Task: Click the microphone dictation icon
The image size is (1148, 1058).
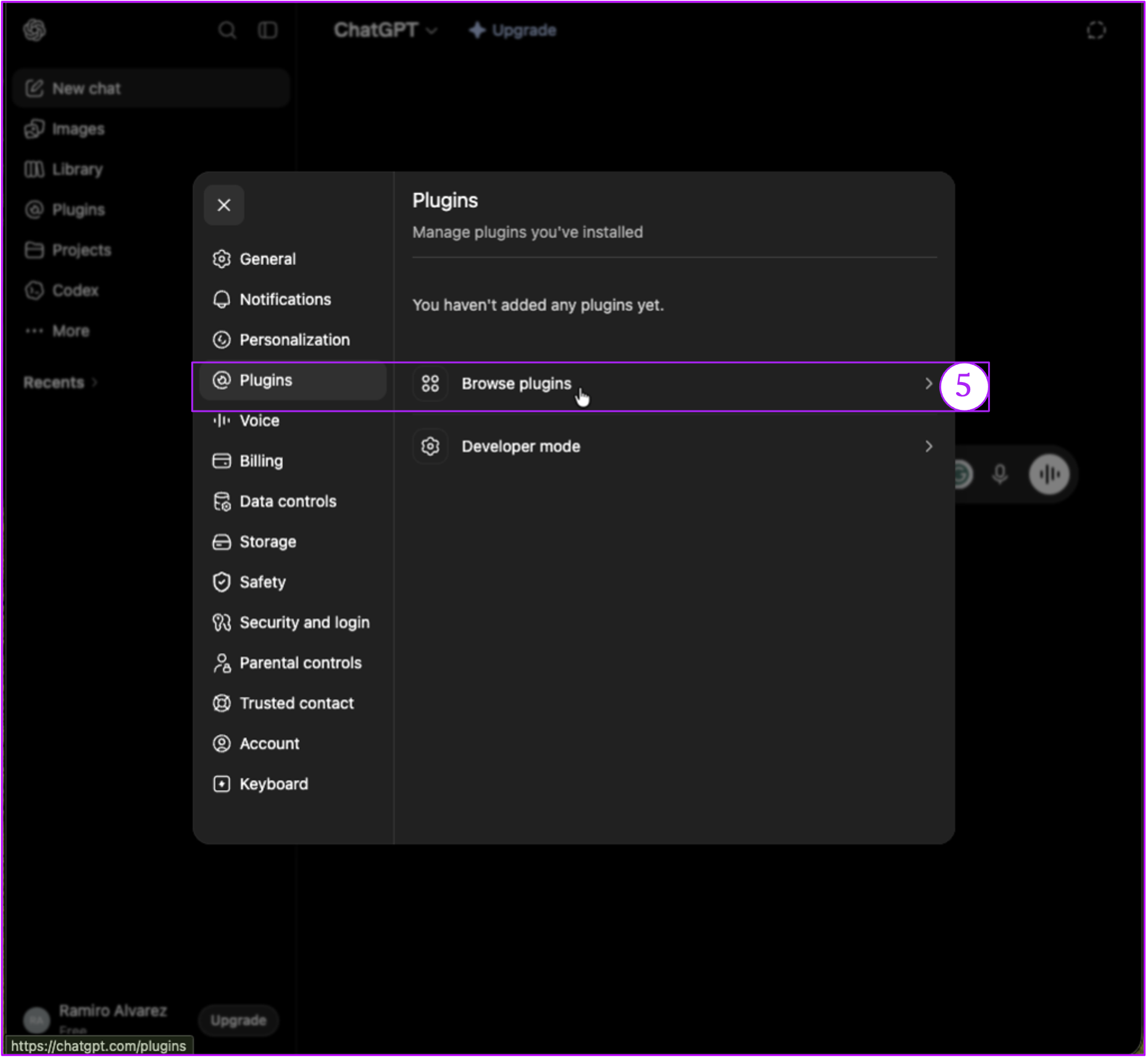Action: [x=1000, y=475]
